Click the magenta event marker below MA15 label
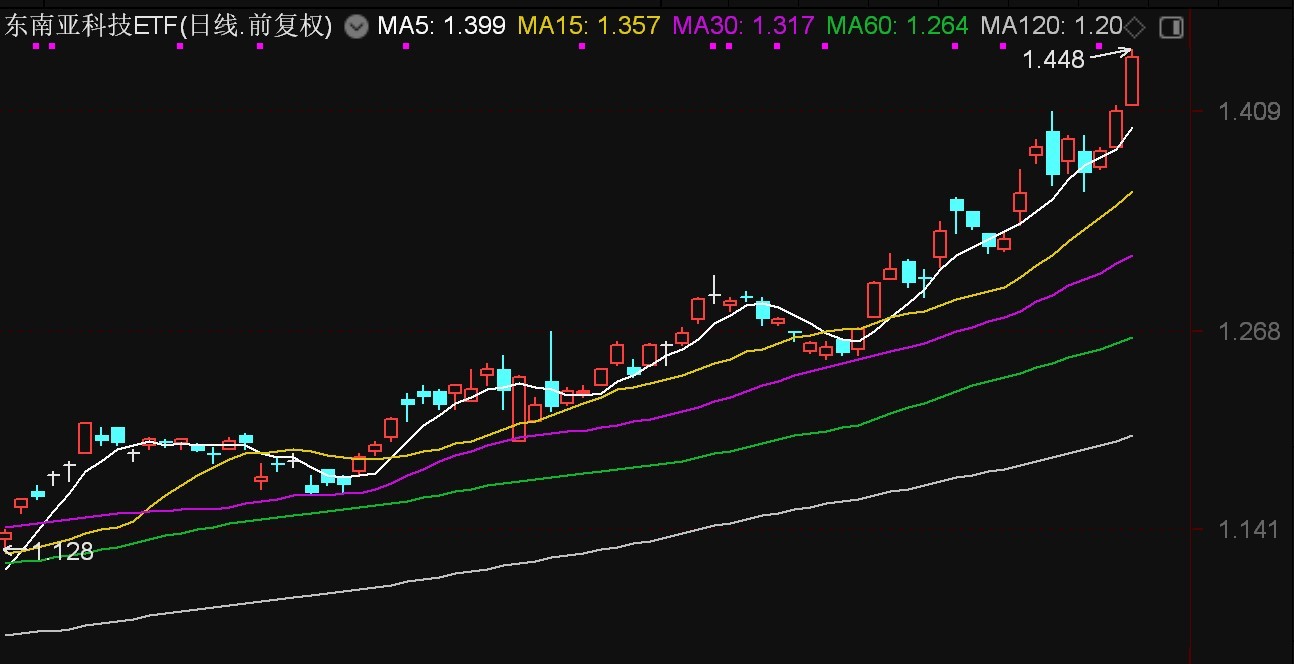 [582, 46]
